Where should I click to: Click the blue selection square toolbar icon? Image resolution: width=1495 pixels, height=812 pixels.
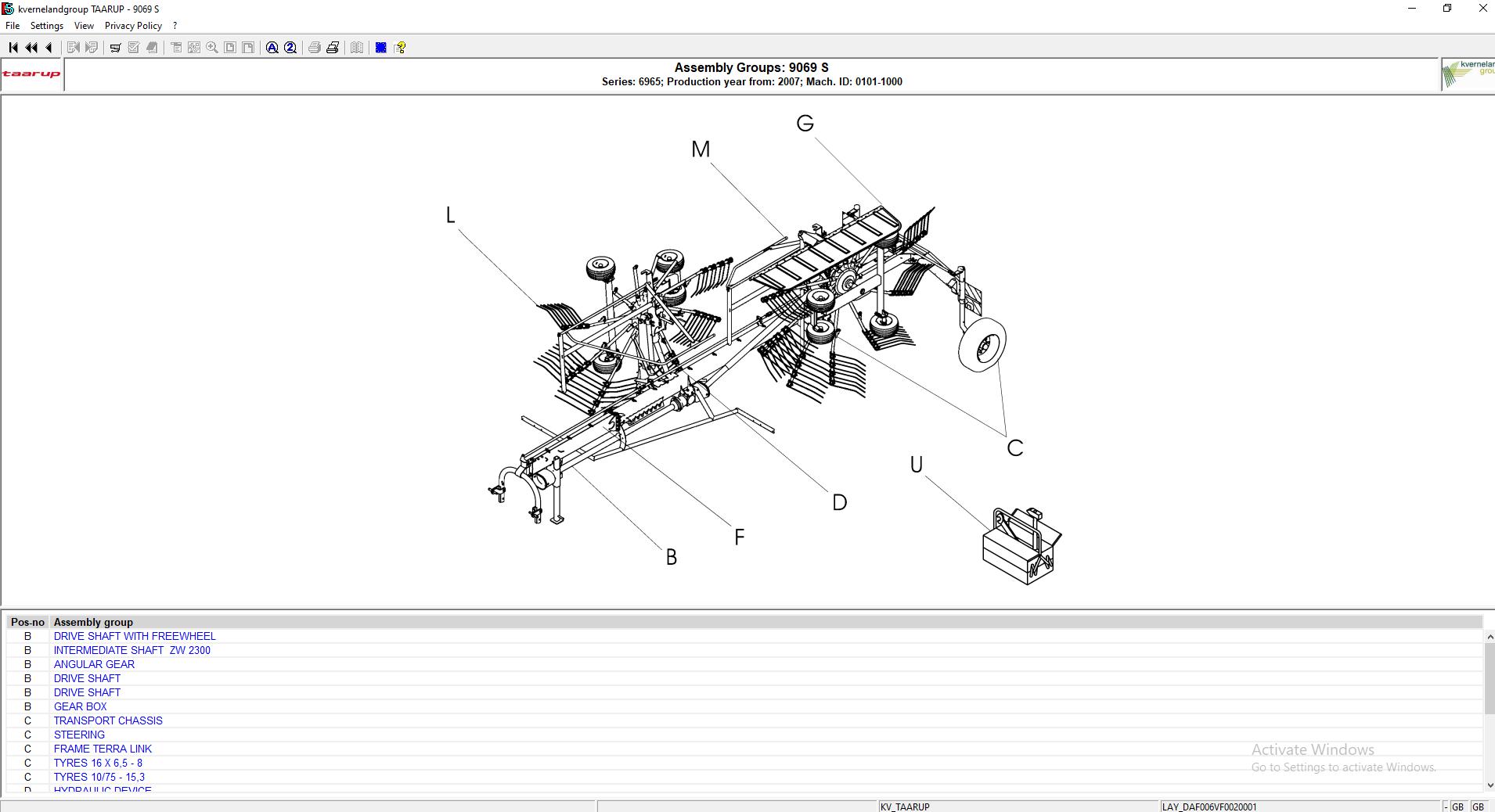coord(380,47)
